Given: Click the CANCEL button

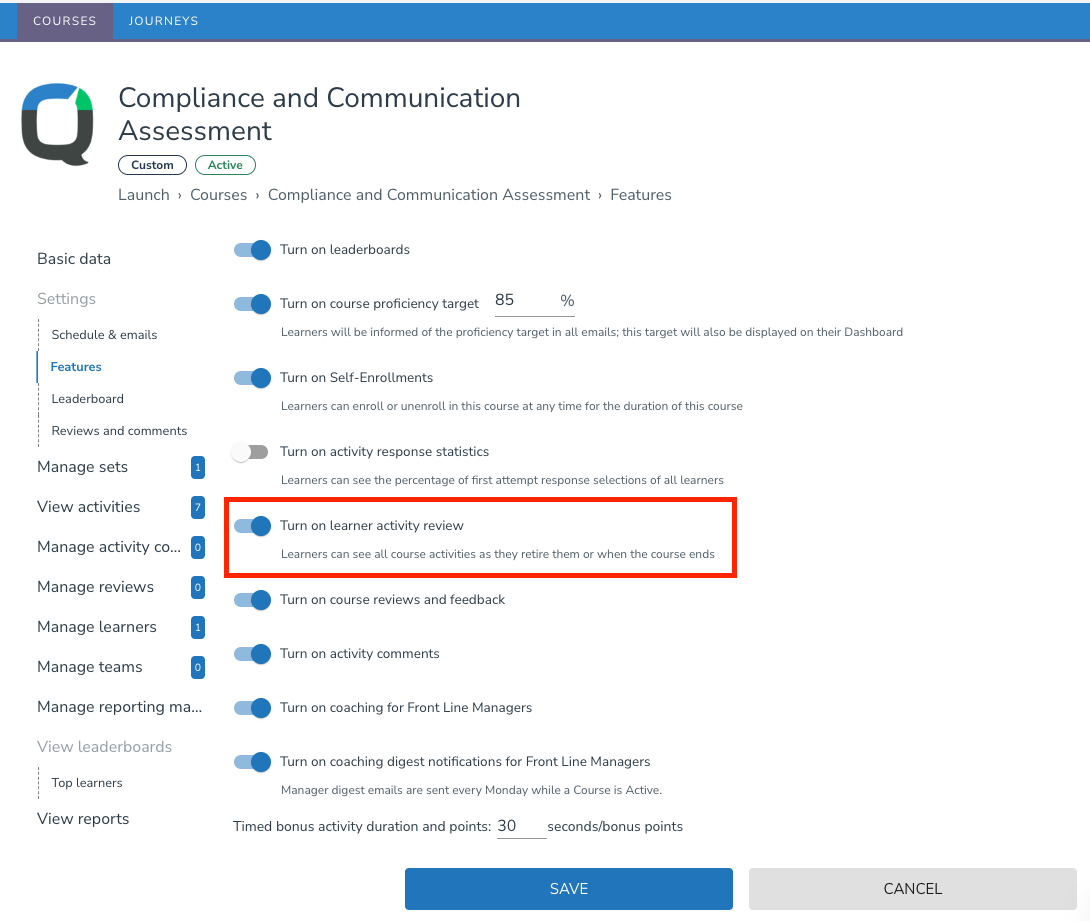Looking at the screenshot, I should coord(913,889).
